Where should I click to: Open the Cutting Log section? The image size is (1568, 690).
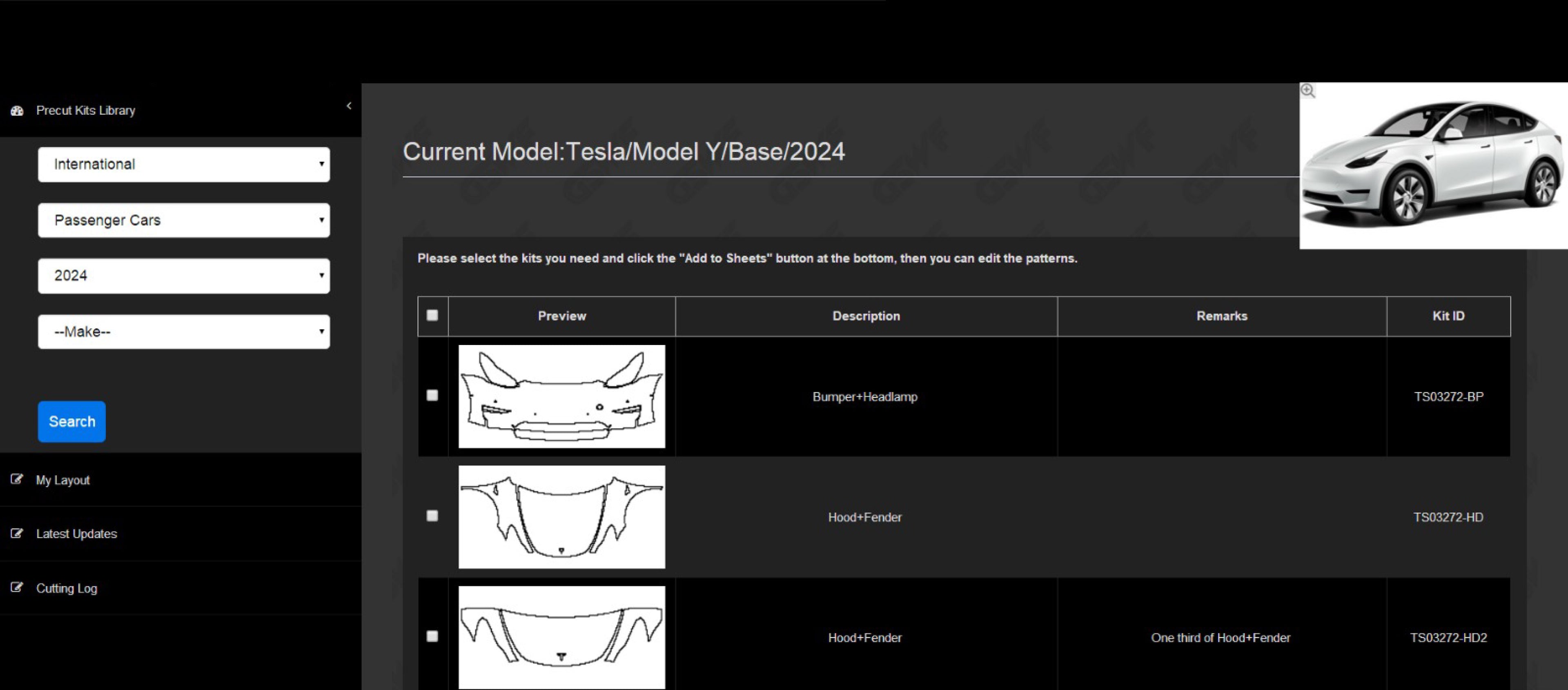[x=66, y=588]
